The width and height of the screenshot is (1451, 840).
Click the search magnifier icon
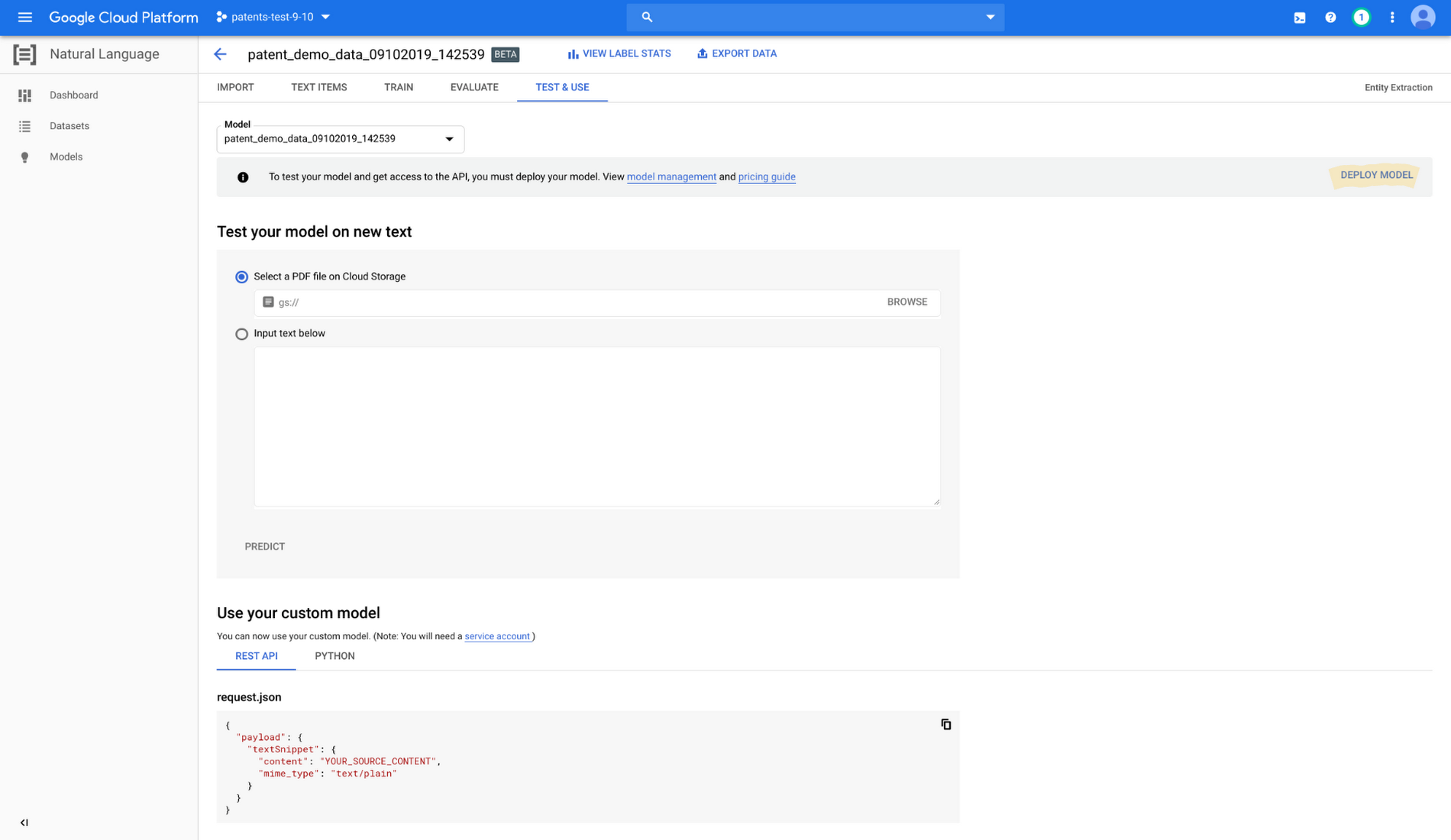(x=647, y=17)
